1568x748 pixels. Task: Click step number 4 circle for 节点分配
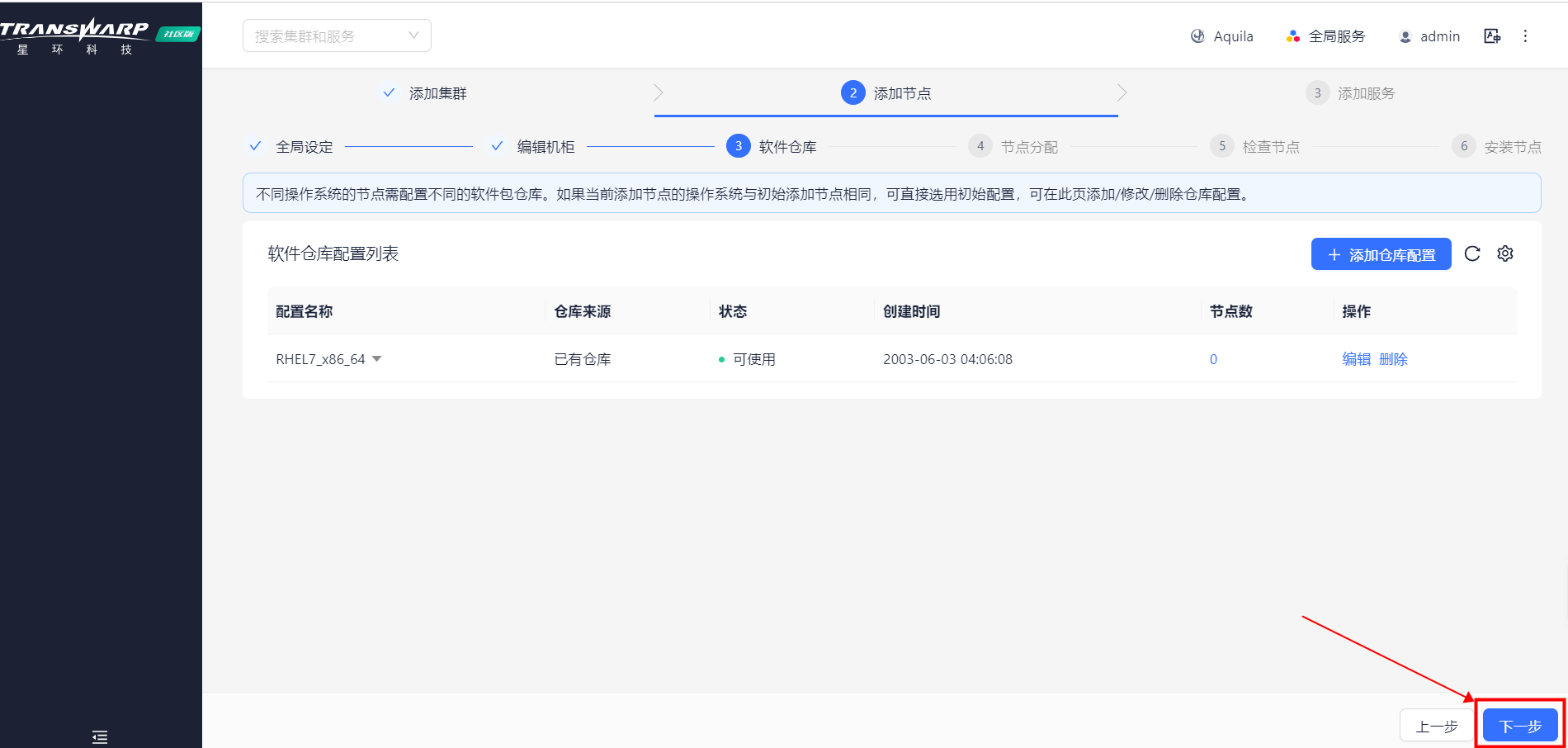click(x=980, y=146)
